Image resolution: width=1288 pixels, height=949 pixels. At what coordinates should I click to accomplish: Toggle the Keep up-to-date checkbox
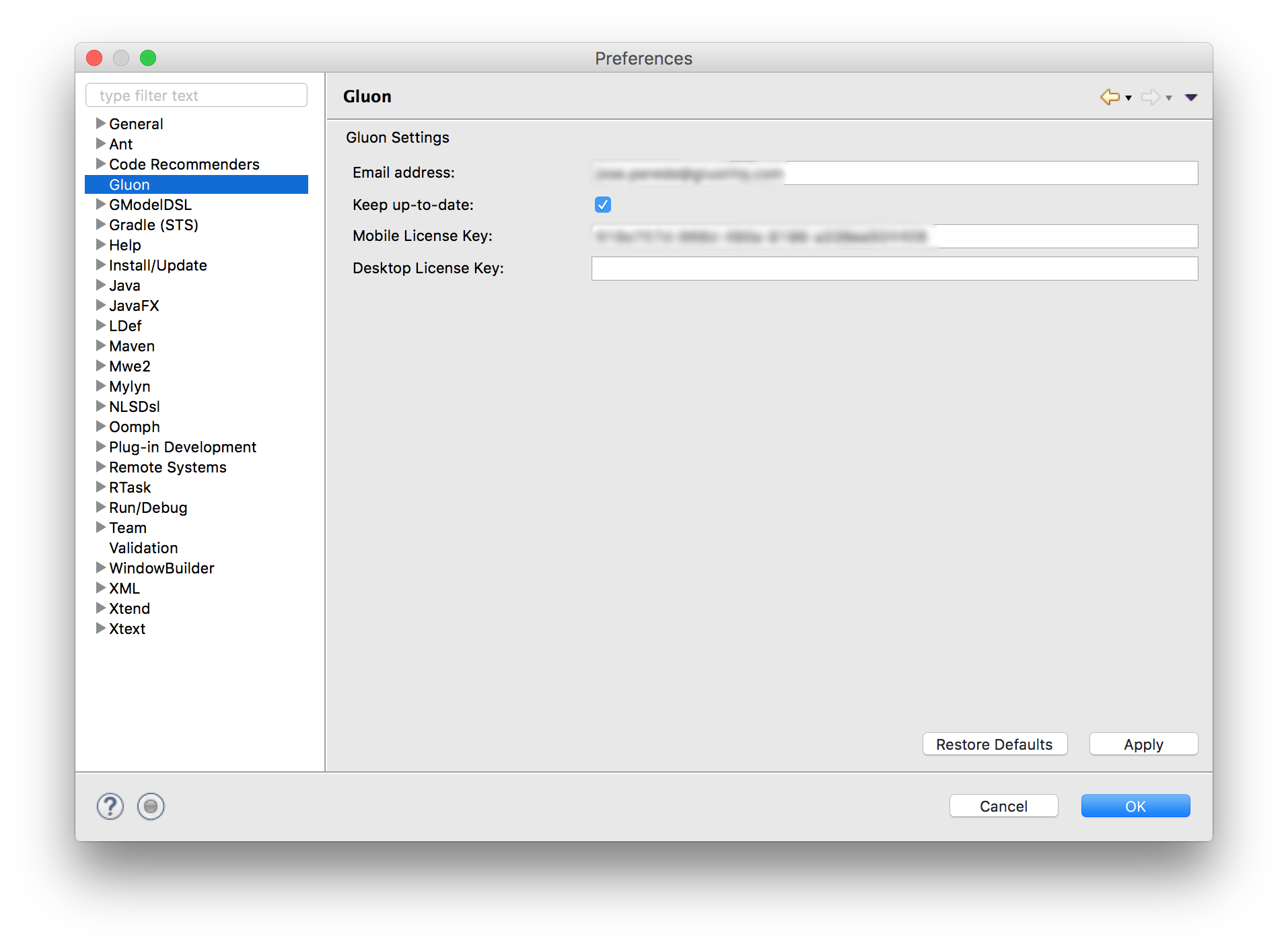603,205
